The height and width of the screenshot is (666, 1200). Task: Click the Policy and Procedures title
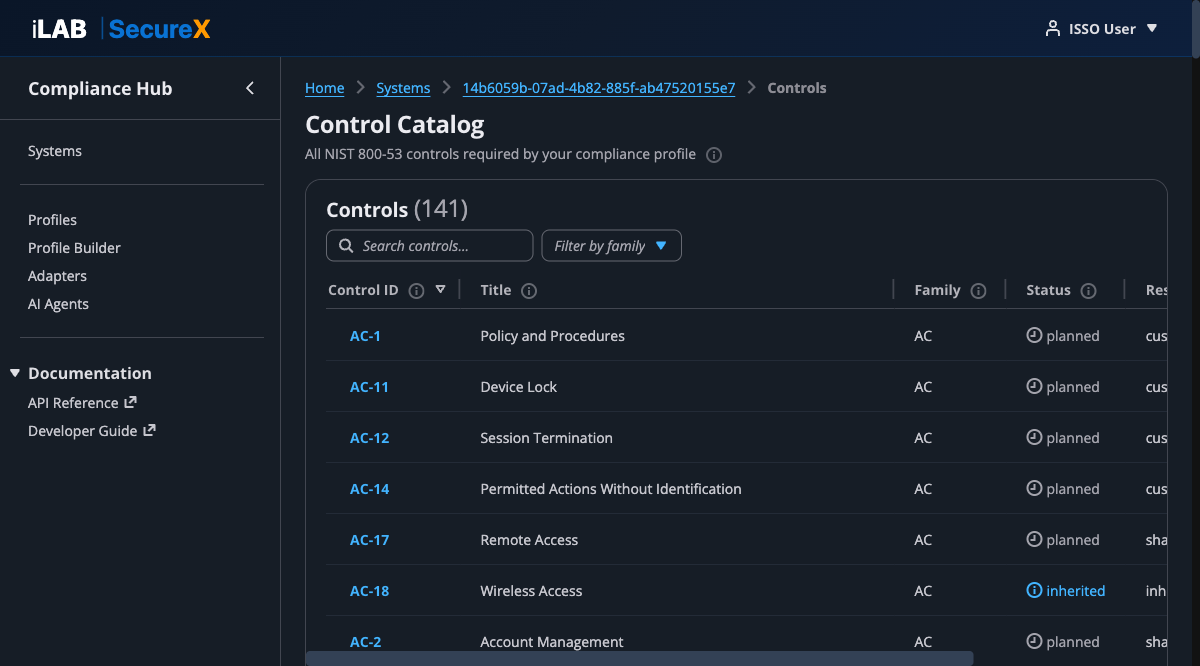(x=552, y=336)
